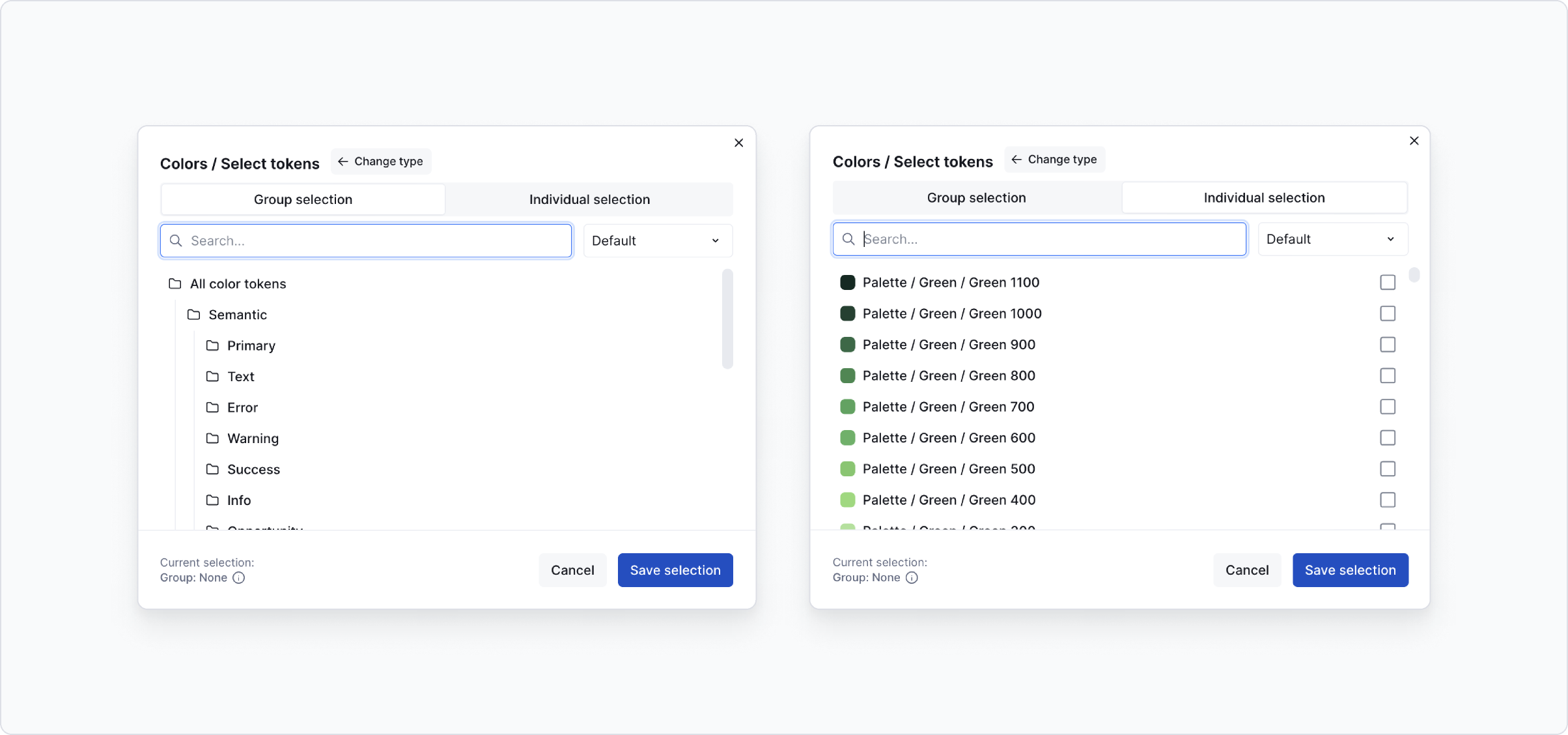Screen dimensions: 1568x735
Task: Click the Save selection button
Action: 675,569
